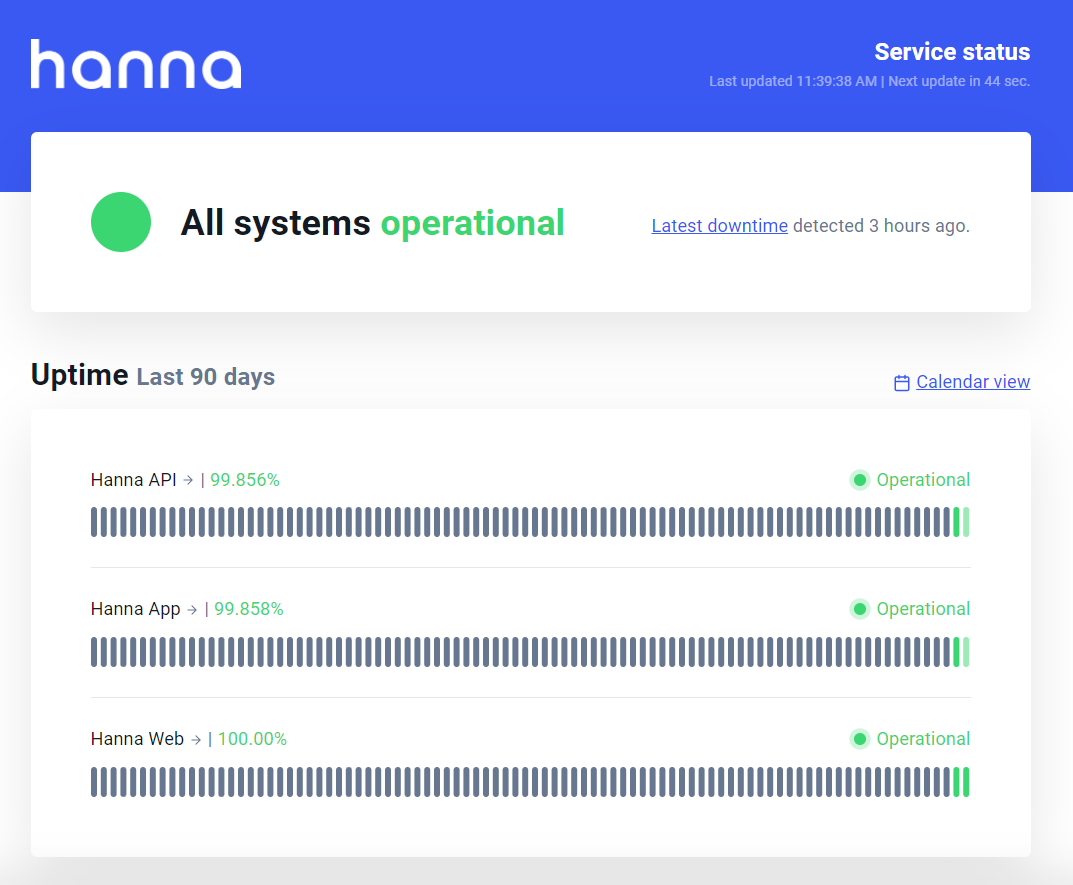Click the 99.858% uptime value
Viewport: 1073px width, 885px height.
point(249,609)
